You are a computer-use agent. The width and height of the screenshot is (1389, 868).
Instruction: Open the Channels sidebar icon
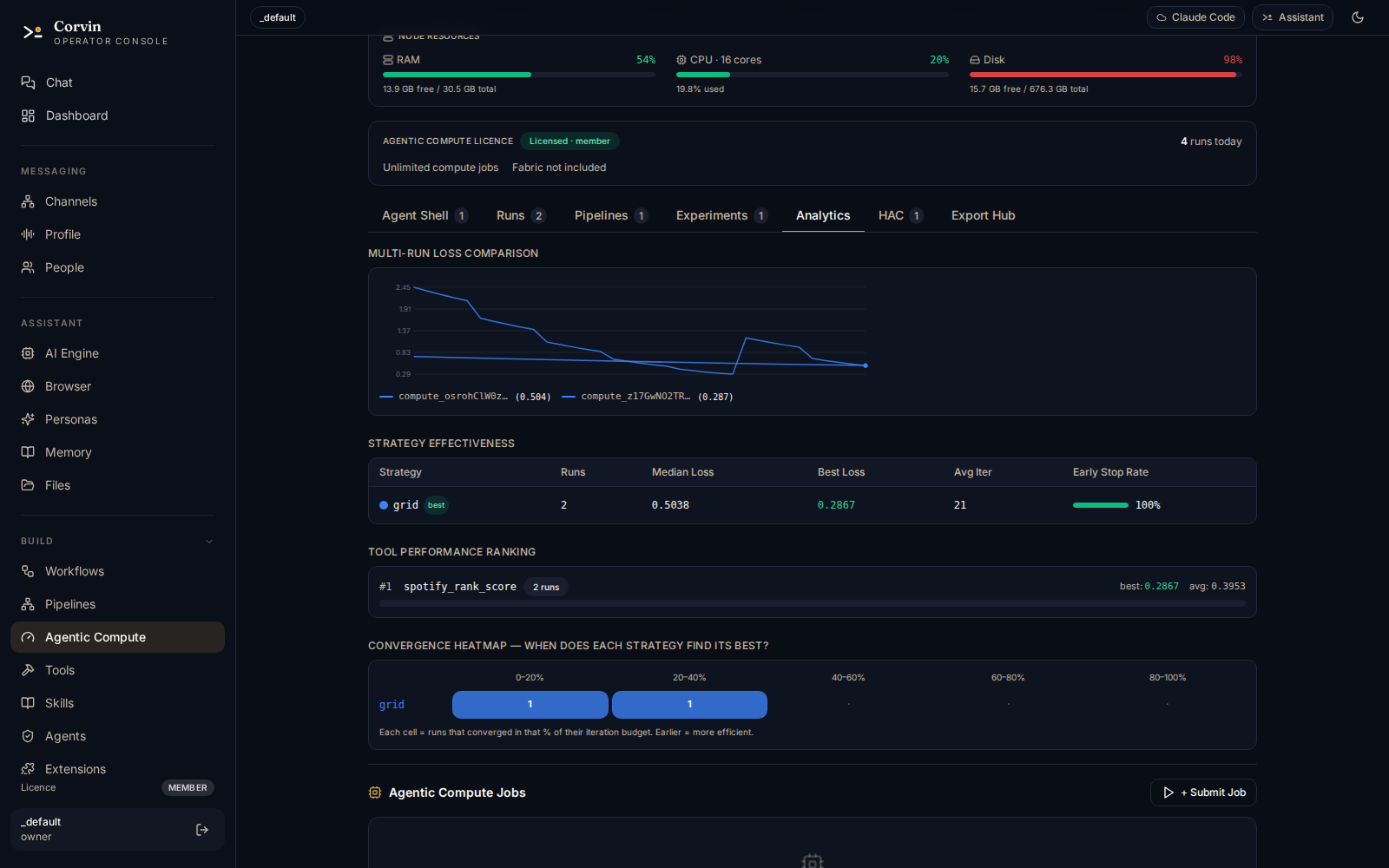28,201
